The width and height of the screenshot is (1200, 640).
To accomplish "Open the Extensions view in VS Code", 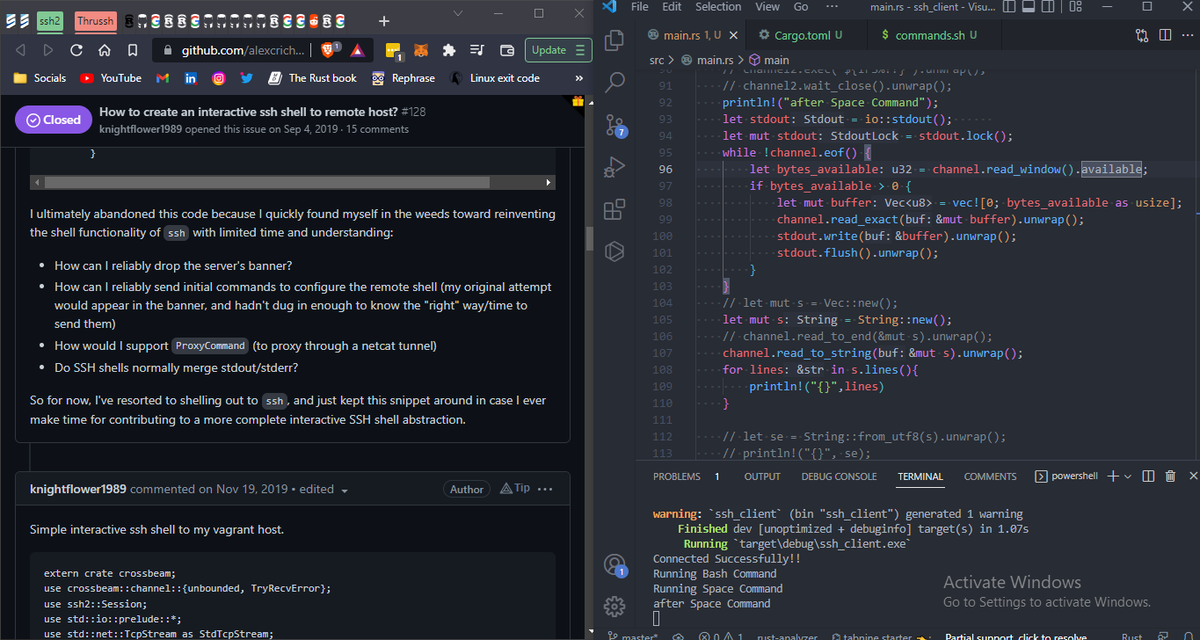I will pyautogui.click(x=615, y=209).
